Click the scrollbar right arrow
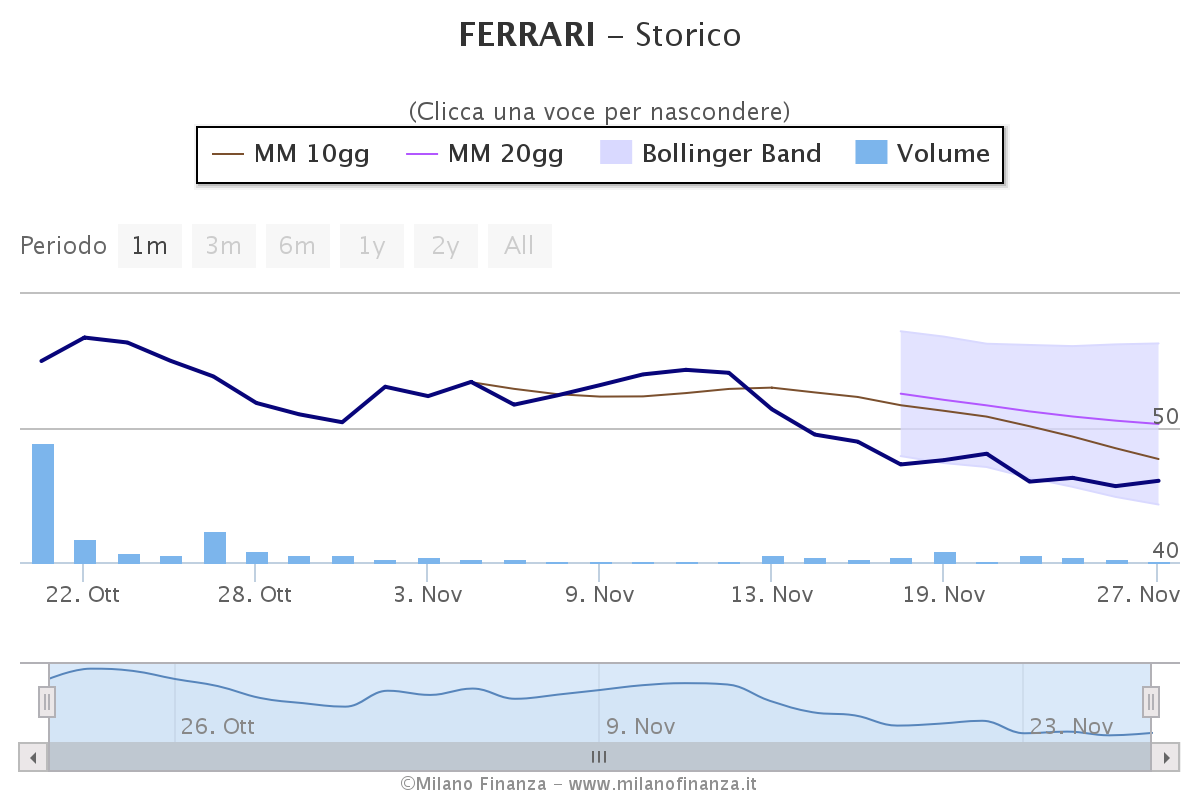Viewport: 1200px width, 800px height. pyautogui.click(x=1165, y=757)
